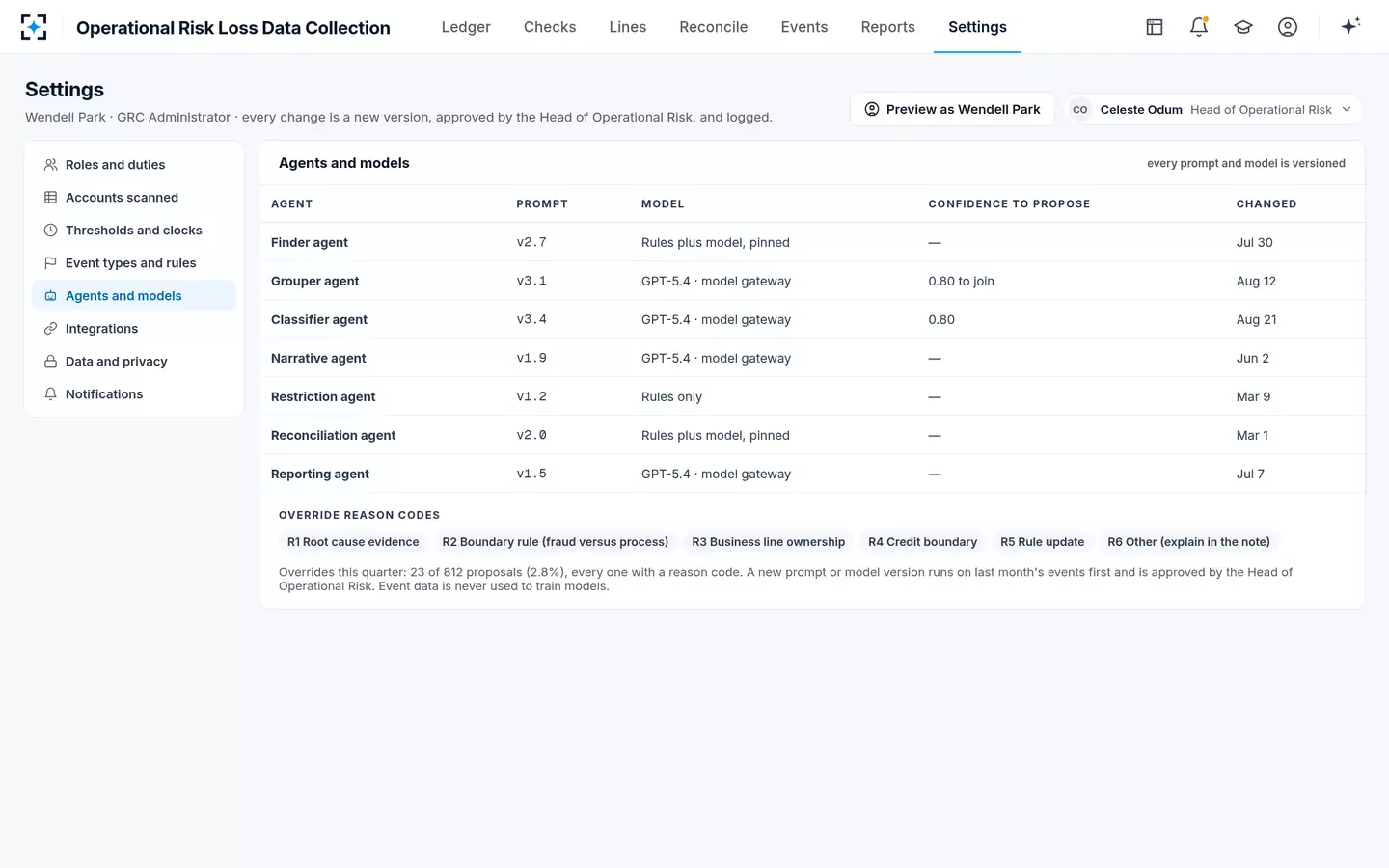Click the R3 Business line ownership chip
This screenshot has width=1389, height=868.
pos(769,542)
